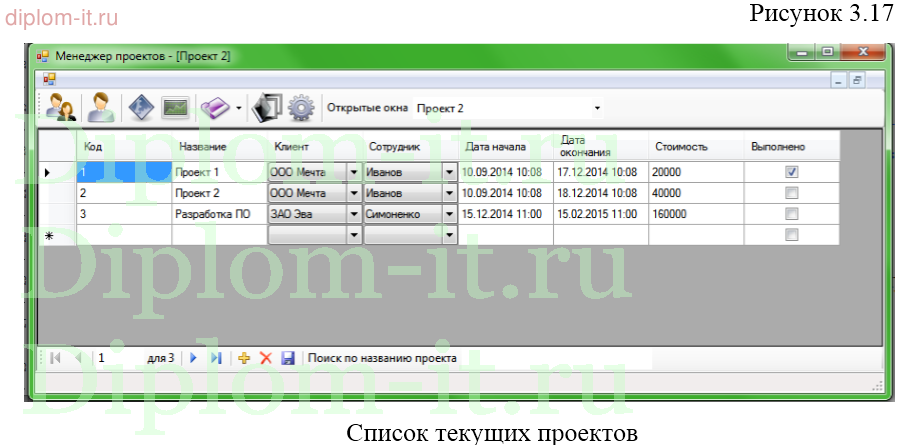Sort by the 'Название' column header

coord(219,146)
